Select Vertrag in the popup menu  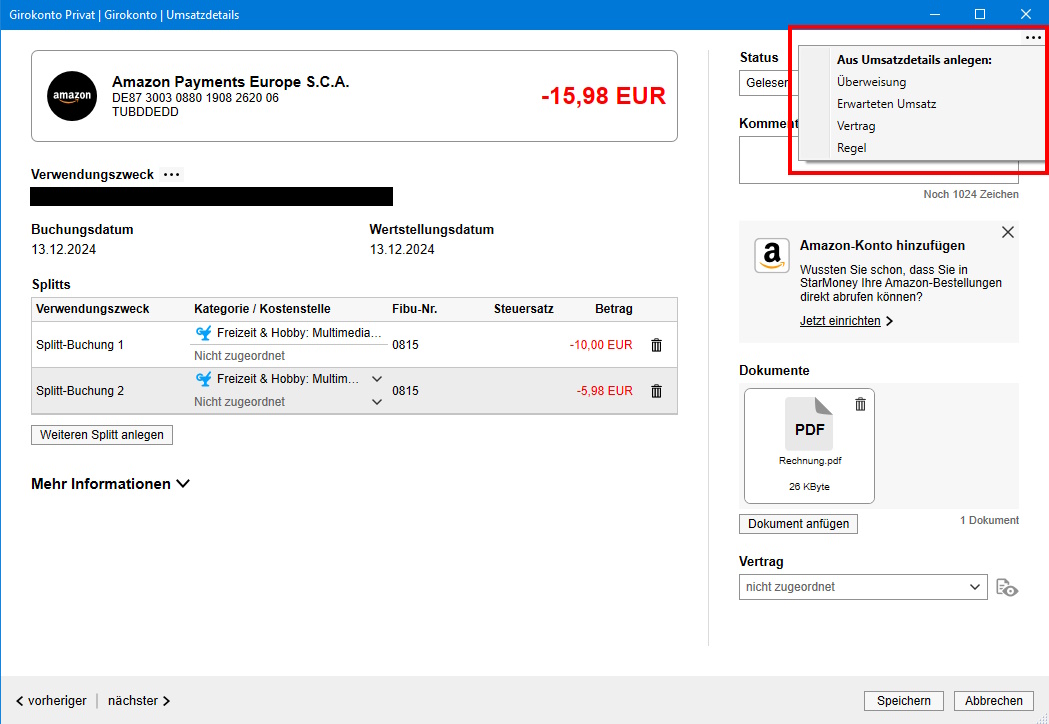(856, 126)
